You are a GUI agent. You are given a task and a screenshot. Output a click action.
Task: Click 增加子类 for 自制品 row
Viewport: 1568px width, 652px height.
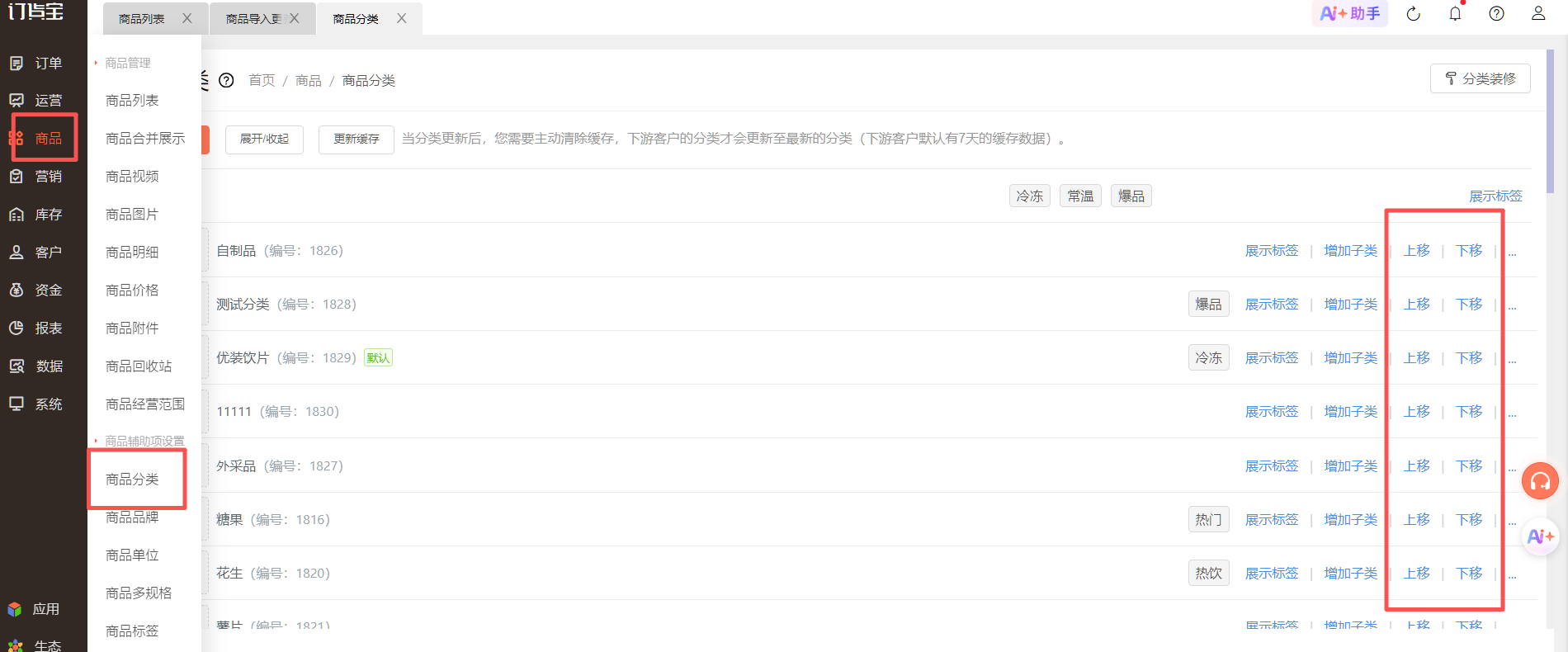coord(1351,251)
